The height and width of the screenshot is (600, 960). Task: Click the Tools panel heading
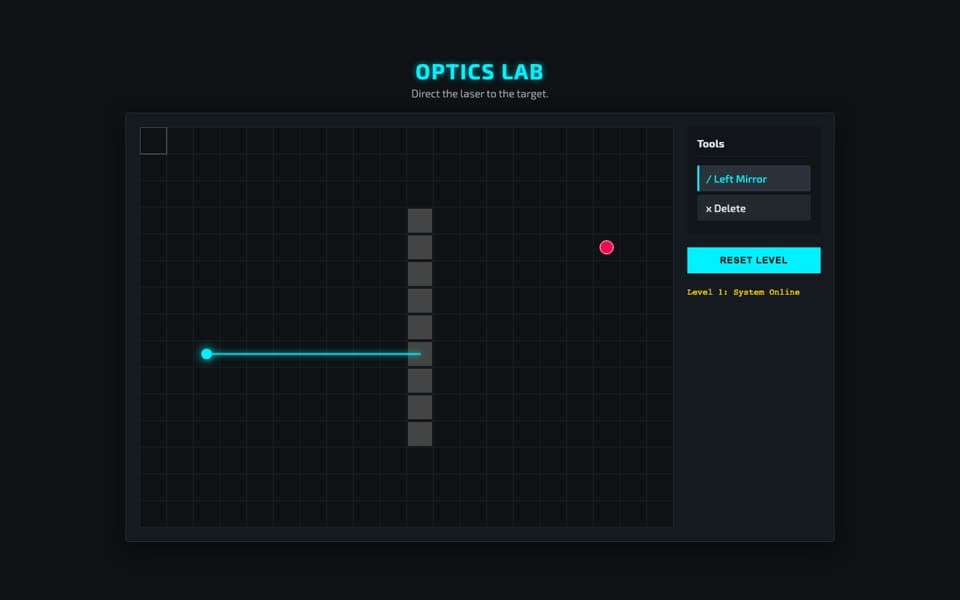click(711, 144)
